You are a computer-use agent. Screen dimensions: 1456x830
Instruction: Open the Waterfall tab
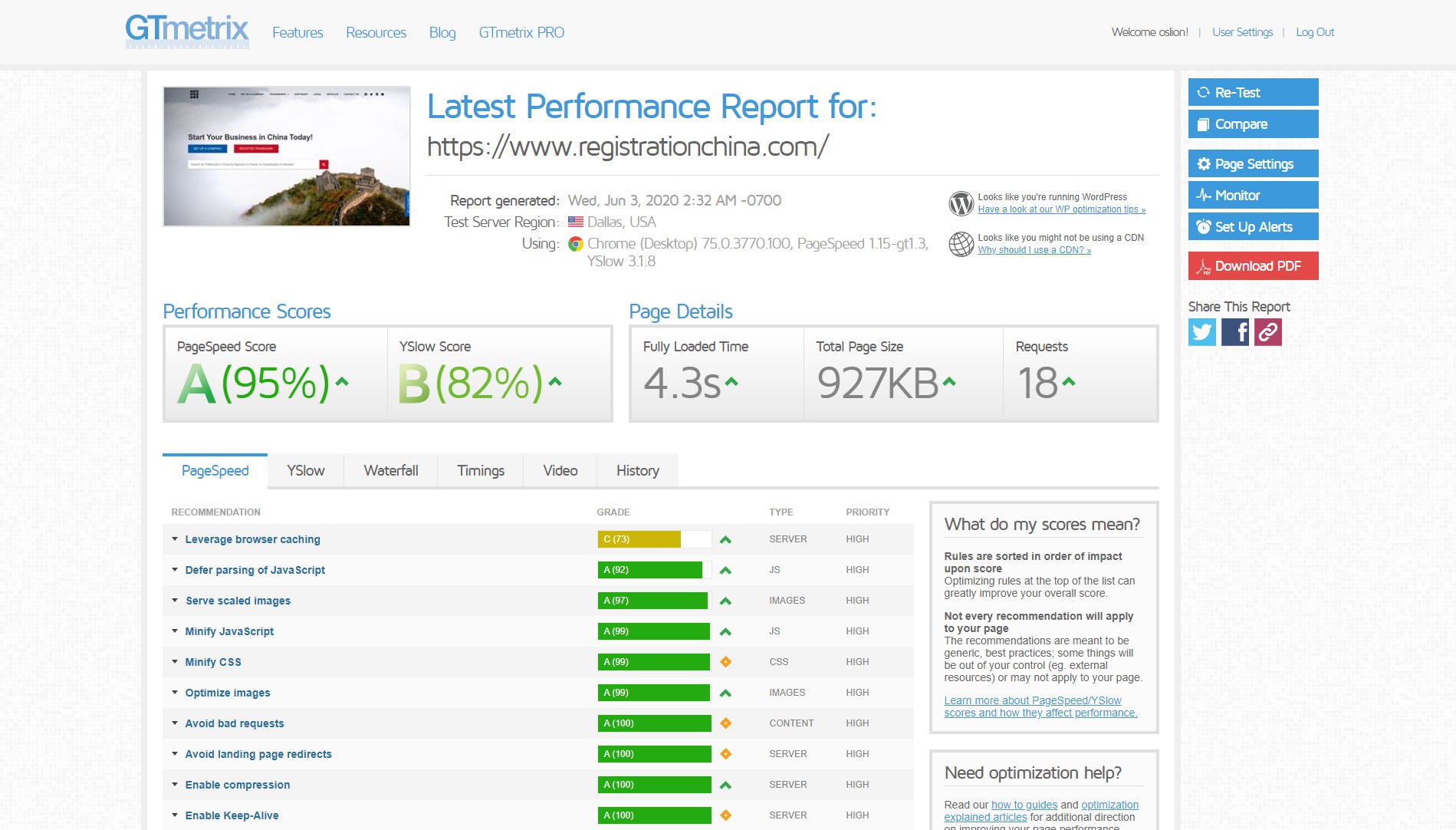[x=391, y=470]
